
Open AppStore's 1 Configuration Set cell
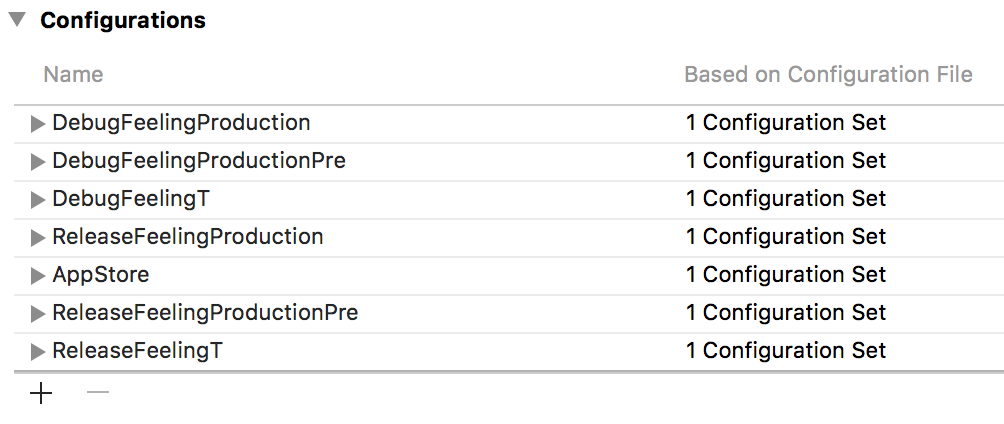click(786, 275)
